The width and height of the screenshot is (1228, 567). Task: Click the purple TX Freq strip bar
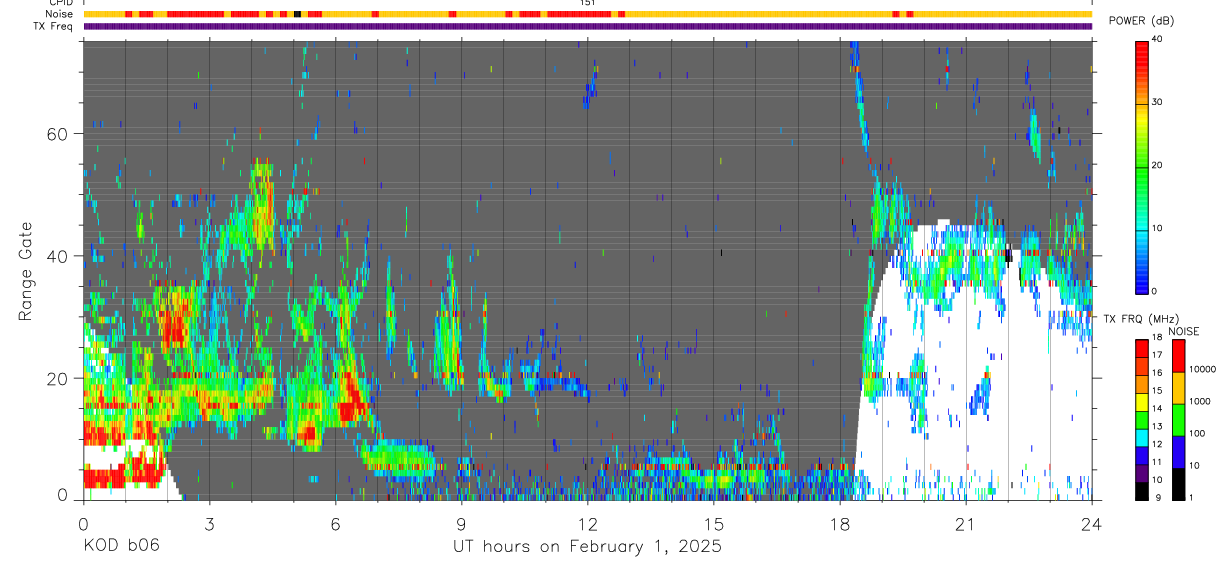click(587, 27)
